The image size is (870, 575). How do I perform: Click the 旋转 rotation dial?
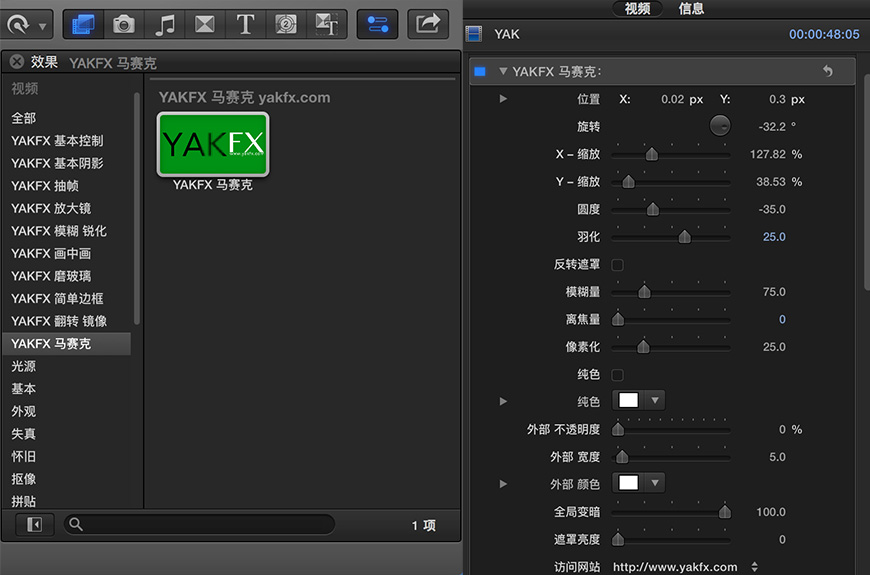720,126
